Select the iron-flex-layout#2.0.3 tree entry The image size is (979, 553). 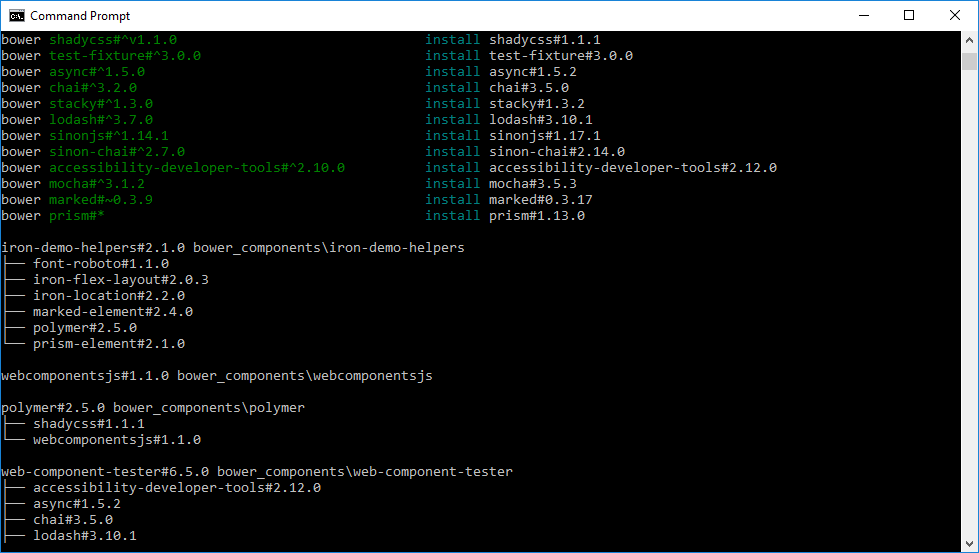(x=120, y=280)
